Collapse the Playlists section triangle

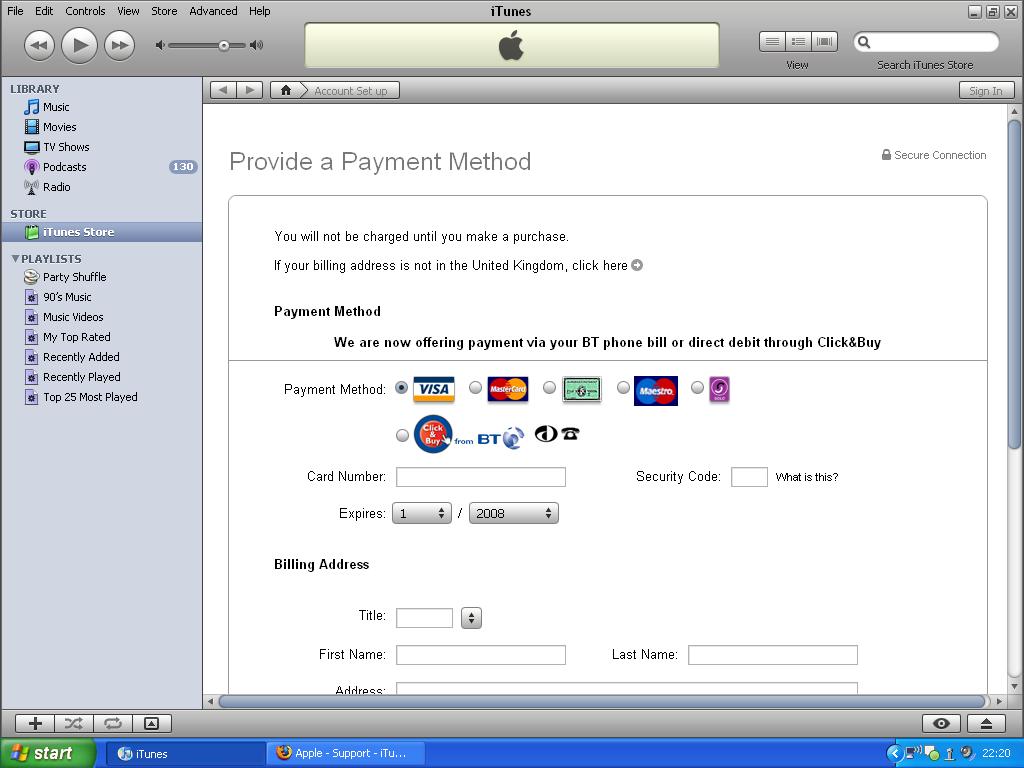coord(15,259)
